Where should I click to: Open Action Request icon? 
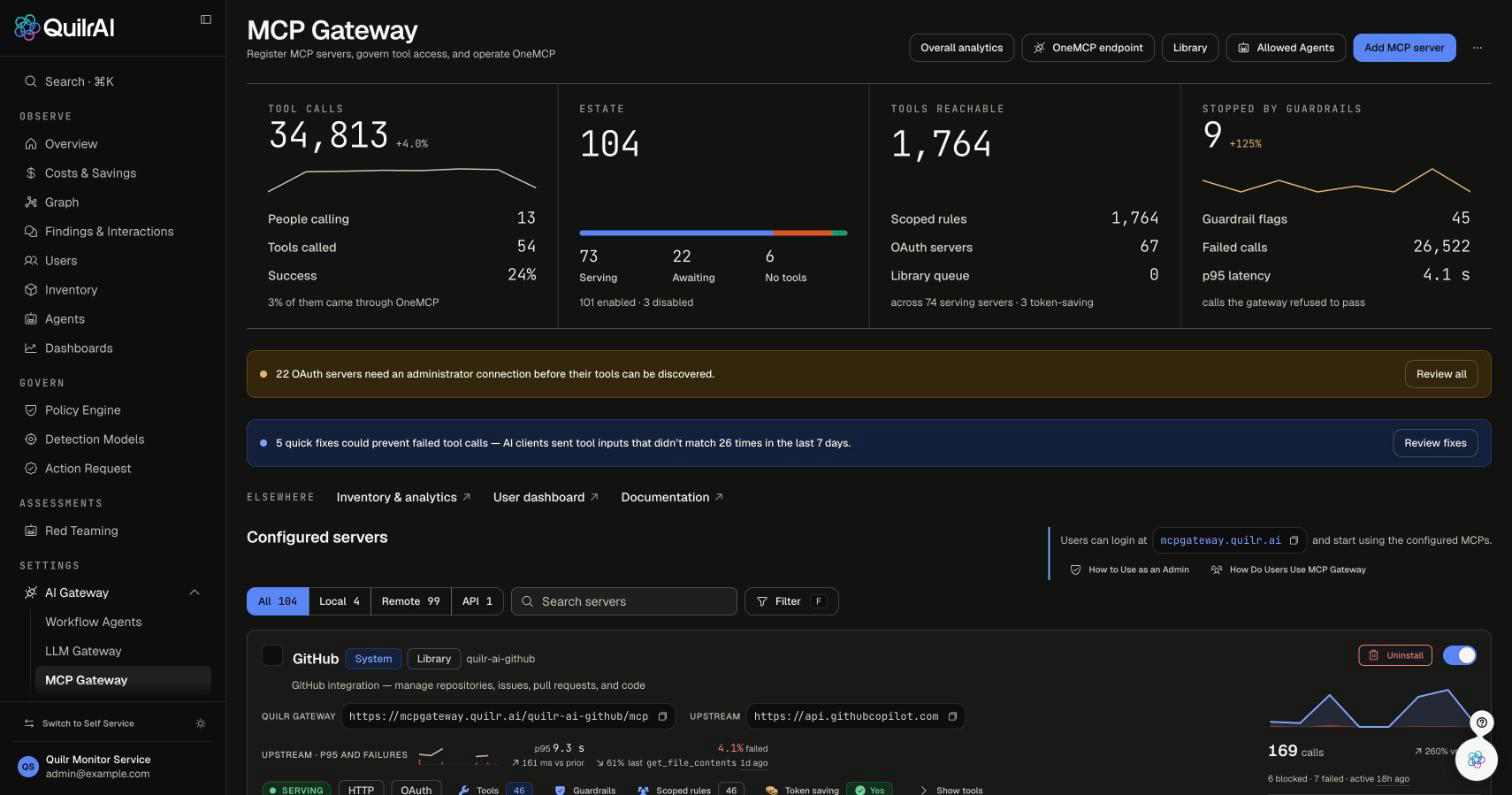coord(31,468)
